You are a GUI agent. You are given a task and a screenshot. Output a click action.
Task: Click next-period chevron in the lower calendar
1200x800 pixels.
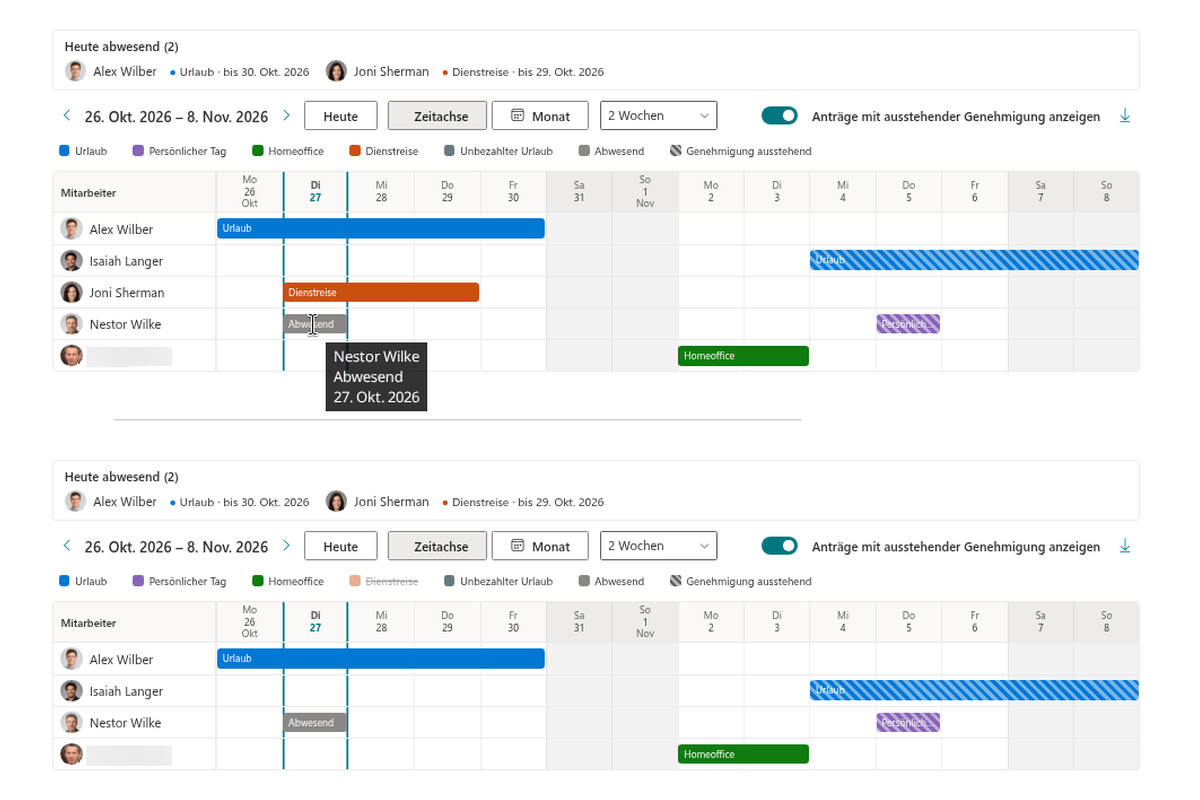point(287,546)
